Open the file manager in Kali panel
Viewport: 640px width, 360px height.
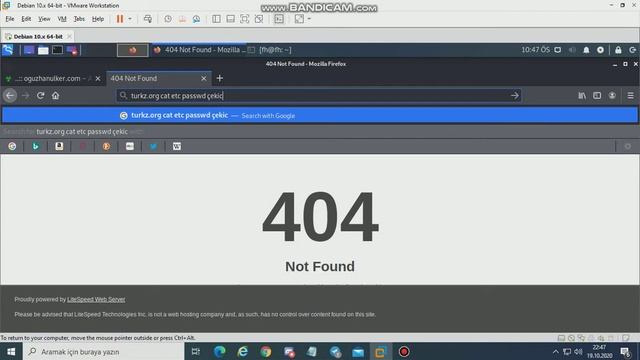[43, 50]
